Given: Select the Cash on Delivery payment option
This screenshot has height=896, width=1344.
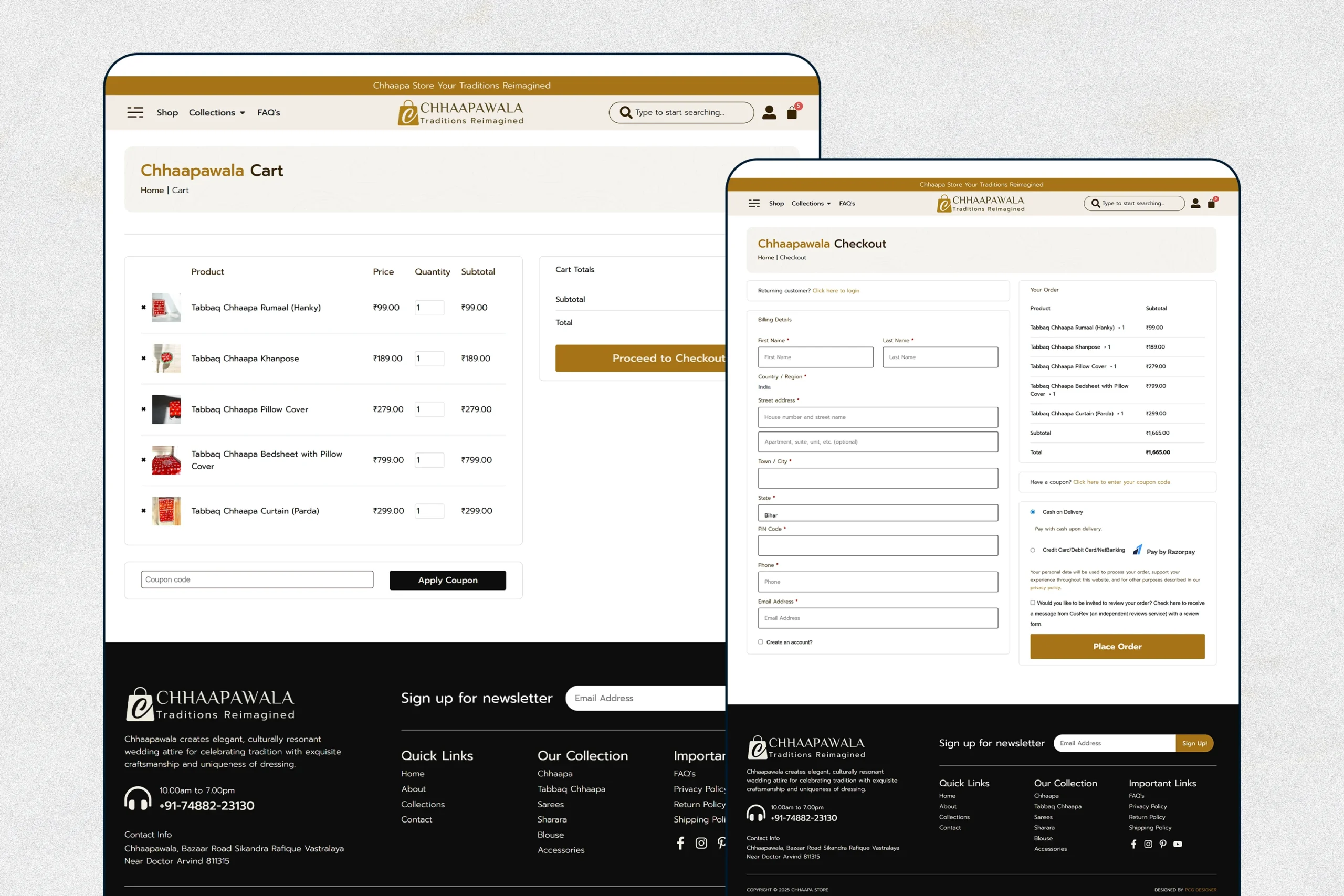Looking at the screenshot, I should click(x=1033, y=511).
